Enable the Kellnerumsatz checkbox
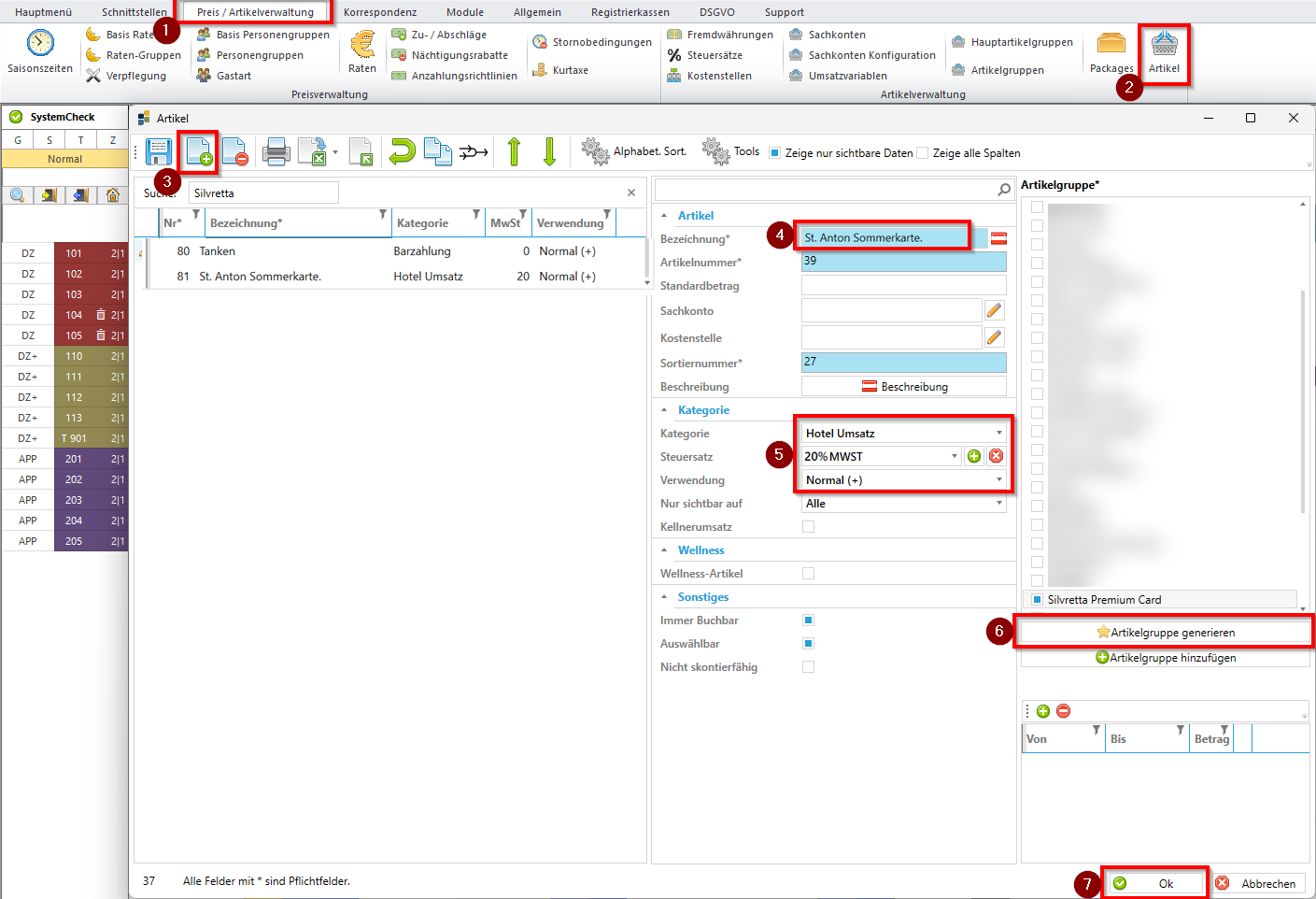This screenshot has width=1316, height=899. point(809,527)
